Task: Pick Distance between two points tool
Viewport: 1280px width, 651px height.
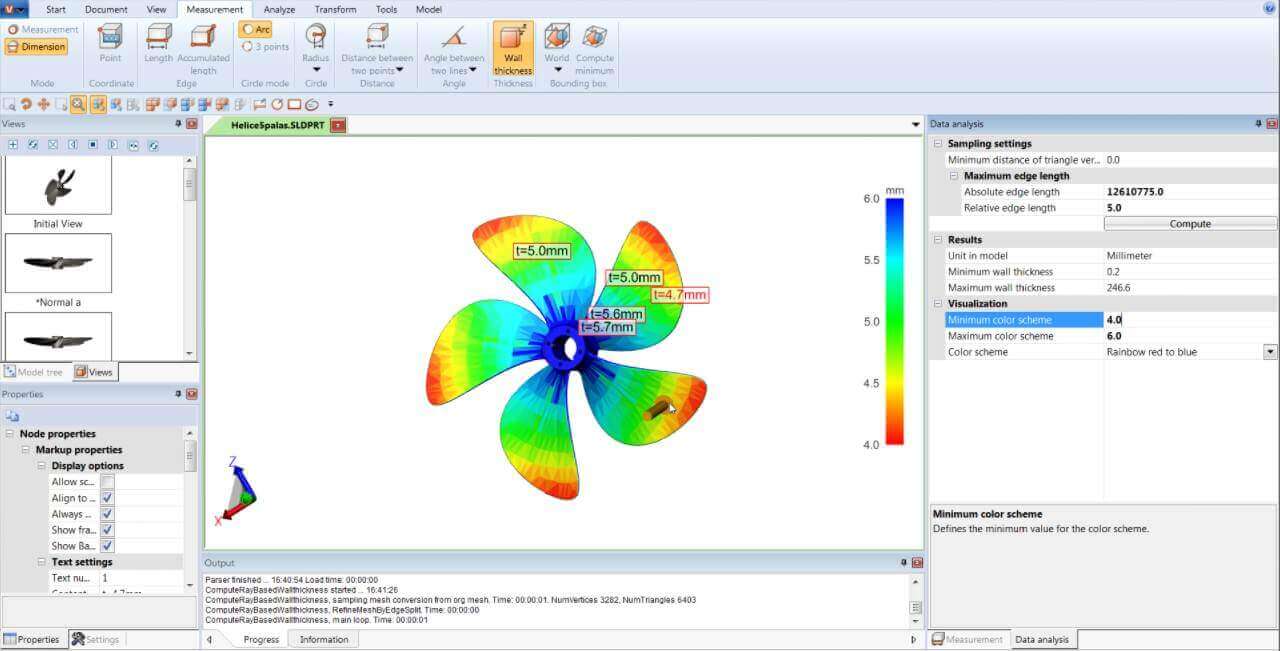Action: coord(377,50)
